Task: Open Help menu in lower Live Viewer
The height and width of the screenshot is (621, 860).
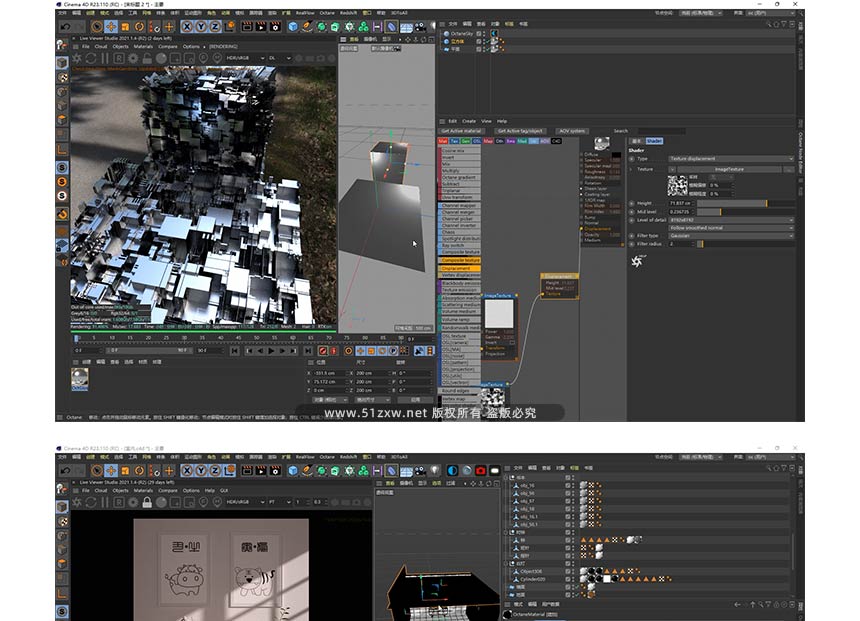Action: click(210, 490)
